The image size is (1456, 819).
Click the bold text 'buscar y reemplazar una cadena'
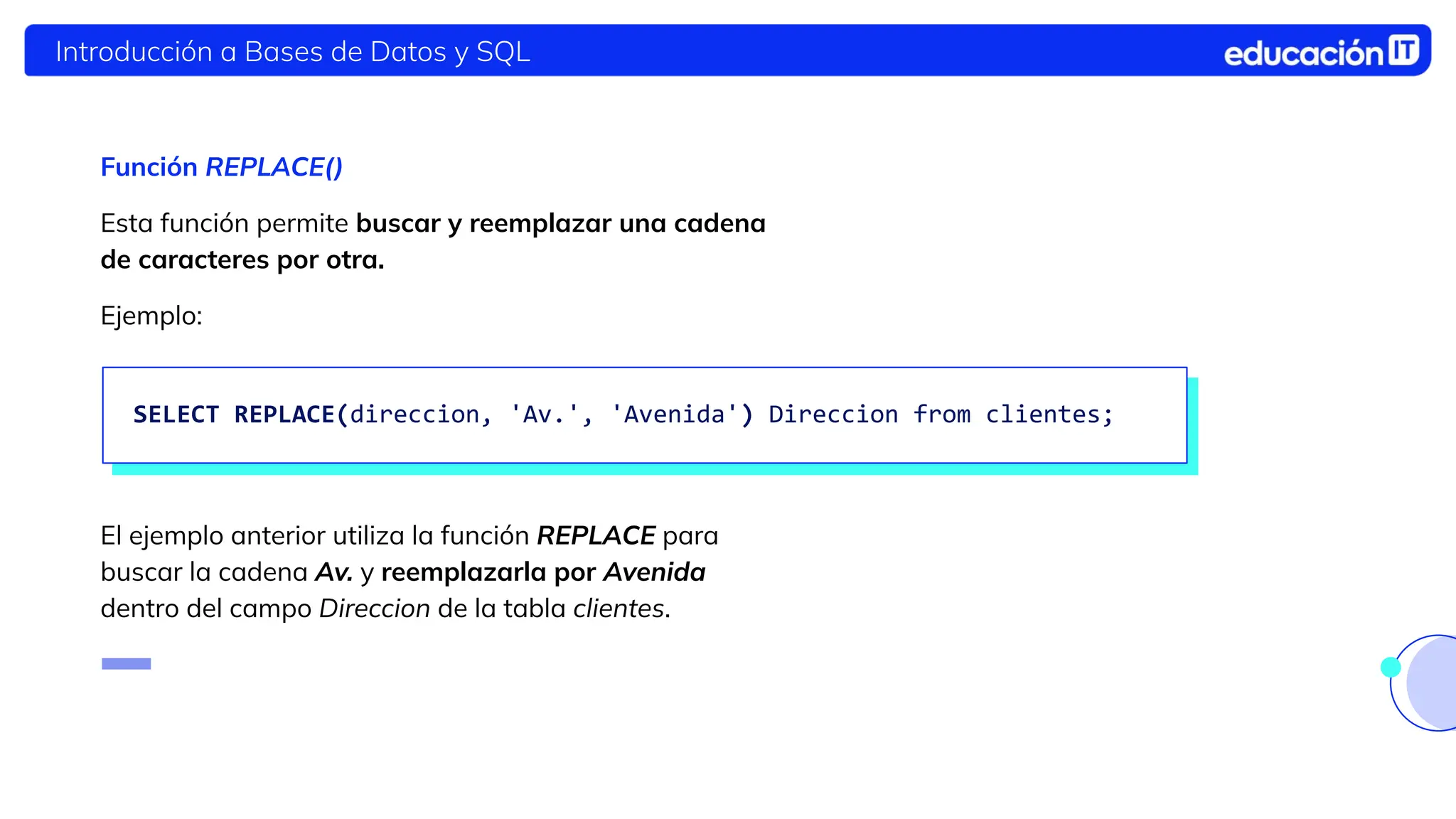(560, 223)
